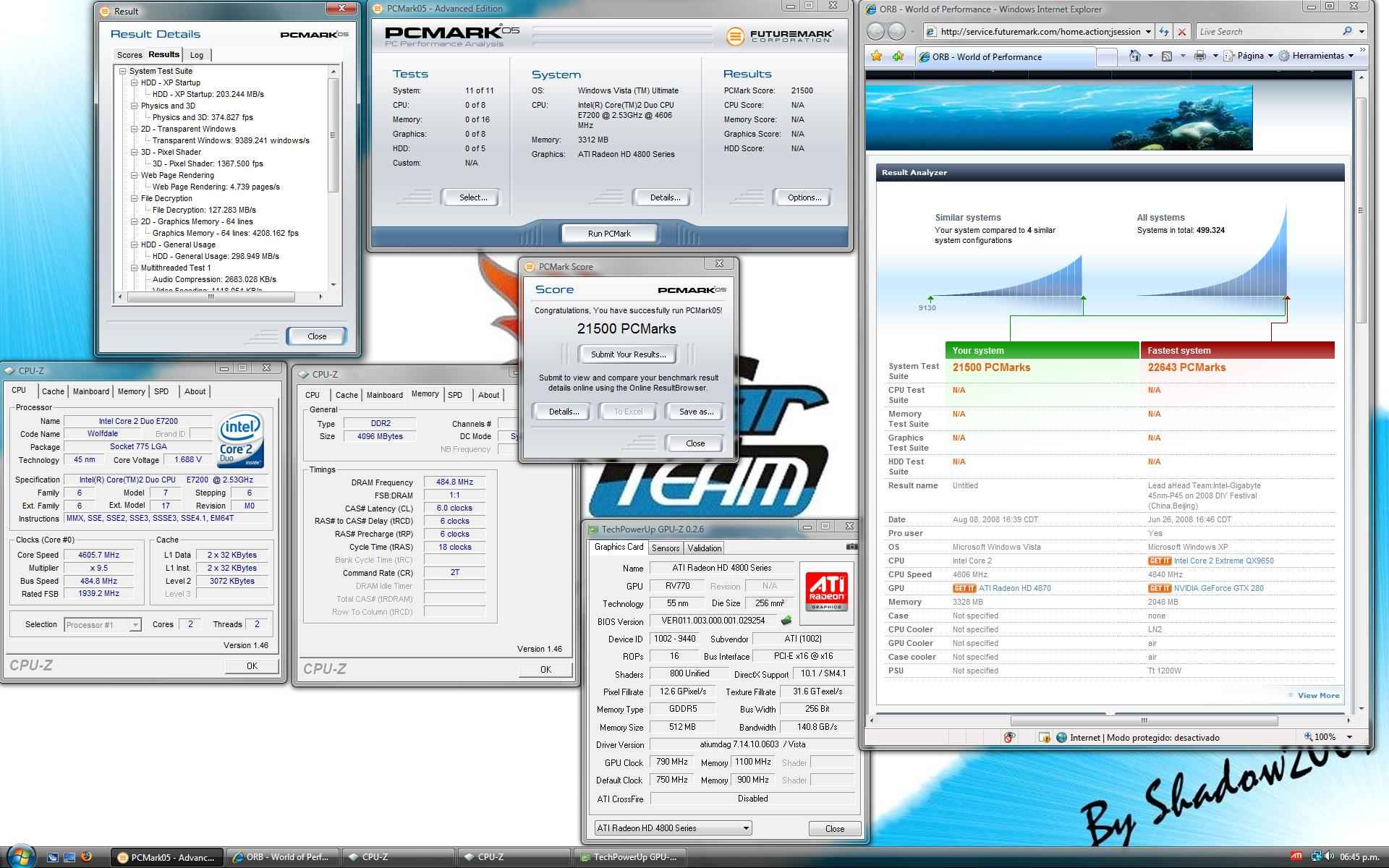The width and height of the screenshot is (1389, 868).
Task: Collapse the System Test Suite tree node
Action: coord(122,71)
